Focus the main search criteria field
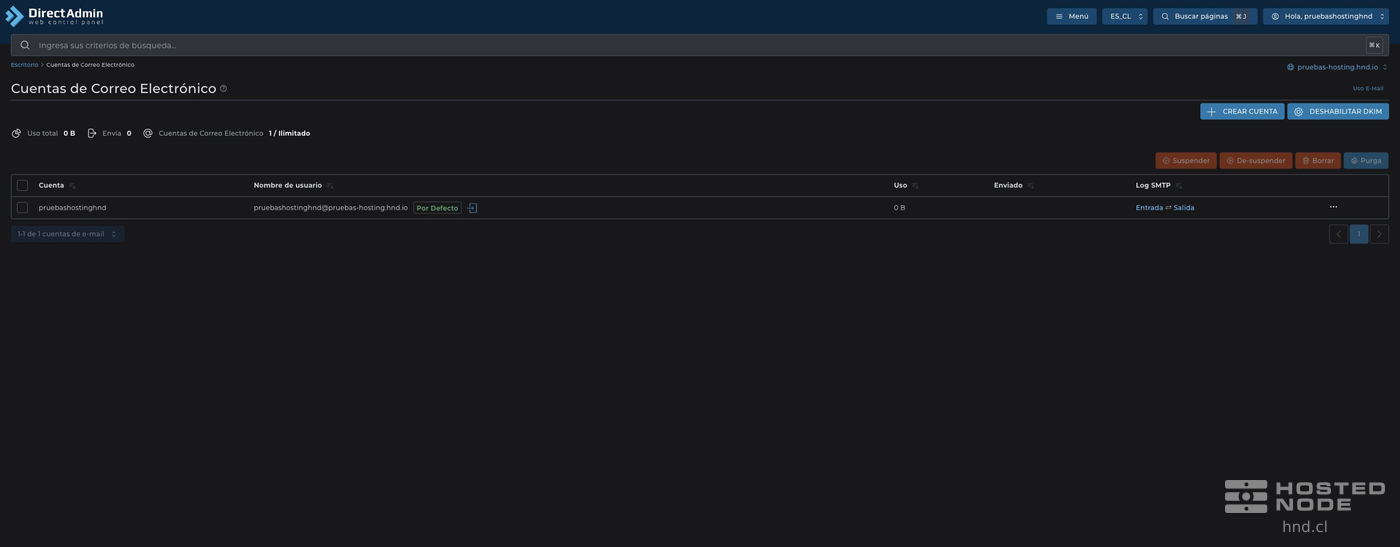The height and width of the screenshot is (547, 1400). 700,45
